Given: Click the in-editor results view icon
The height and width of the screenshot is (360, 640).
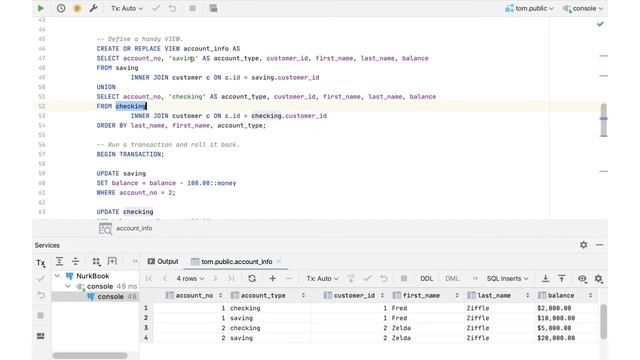Looking at the screenshot, I should tap(213, 8).
